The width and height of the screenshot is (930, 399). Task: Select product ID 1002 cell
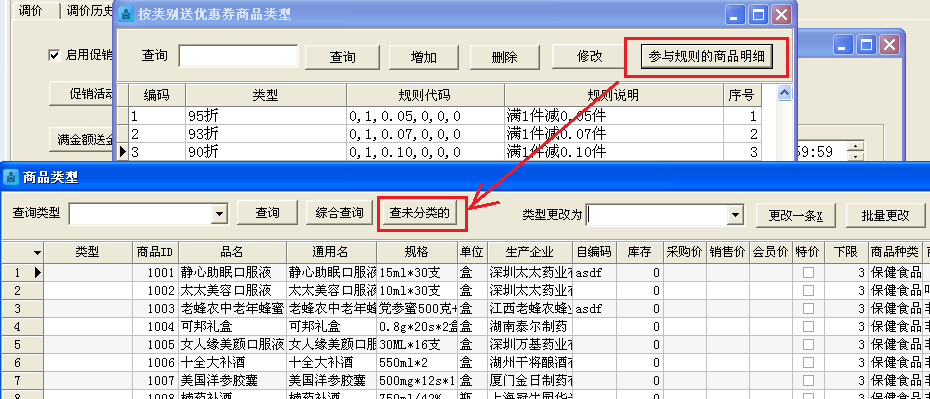[x=154, y=291]
